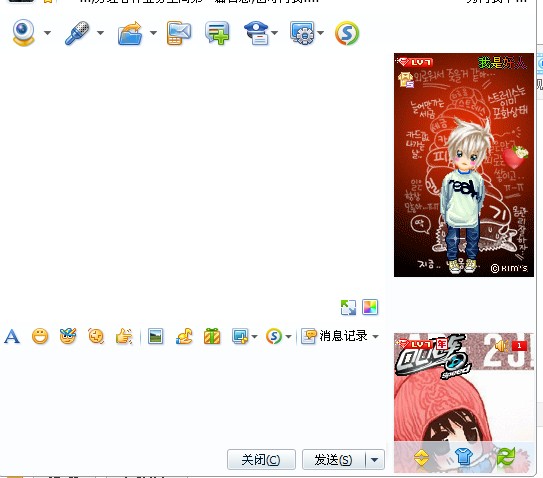The width and height of the screenshot is (543, 478).
Task: Click the 关闭(C) button
Action: click(261, 460)
